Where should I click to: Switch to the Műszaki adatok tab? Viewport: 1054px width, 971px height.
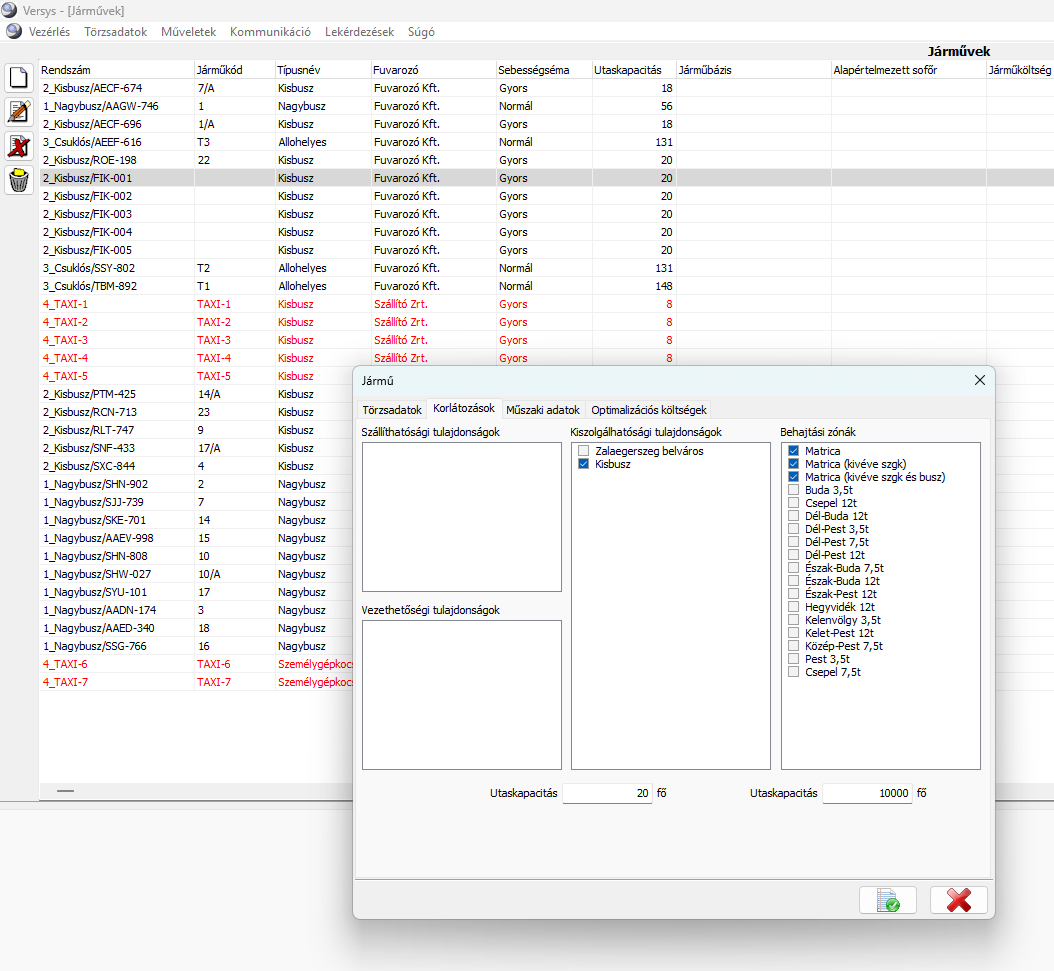click(542, 410)
